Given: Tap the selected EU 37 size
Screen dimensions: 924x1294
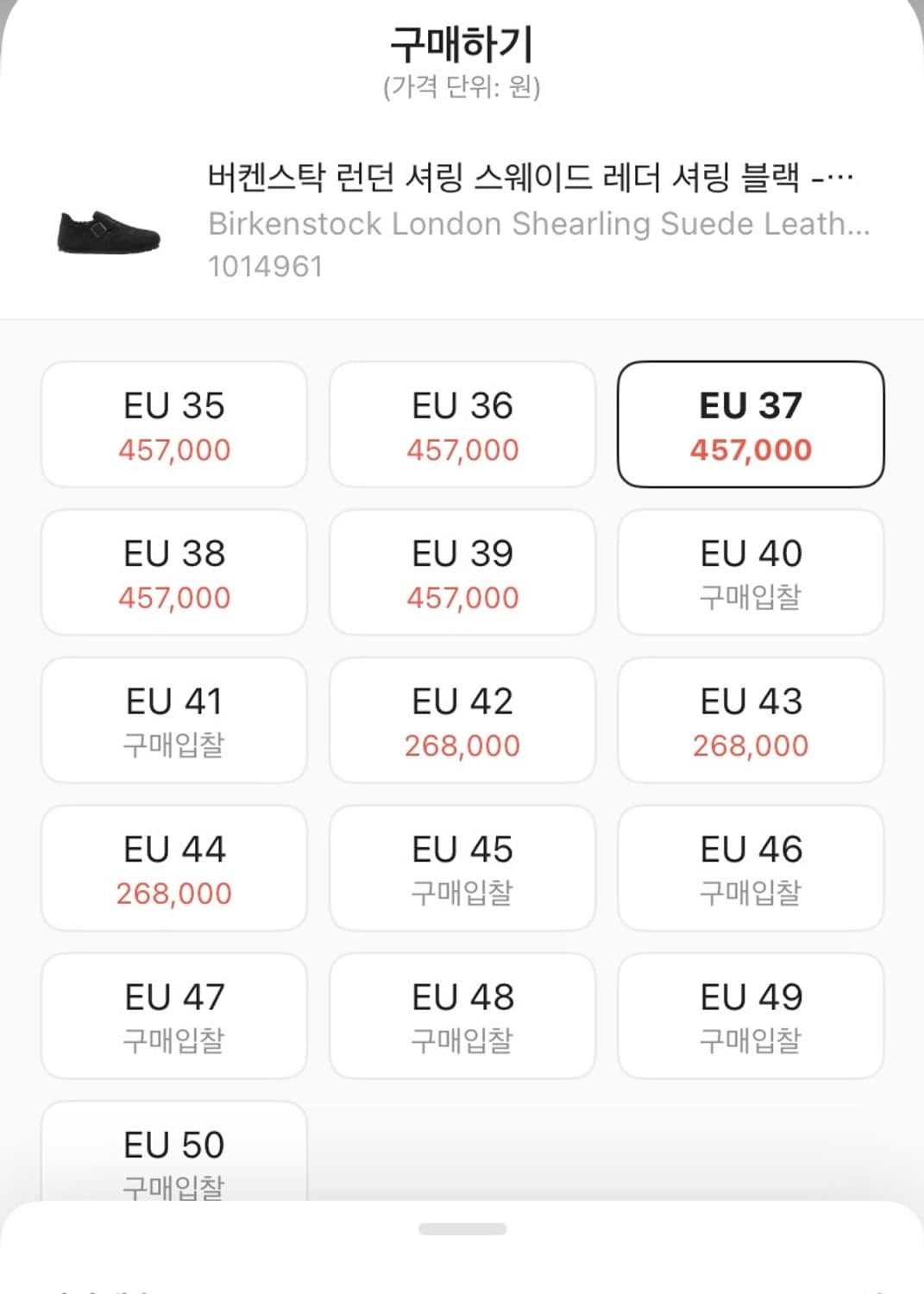Looking at the screenshot, I should pyautogui.click(x=751, y=424).
